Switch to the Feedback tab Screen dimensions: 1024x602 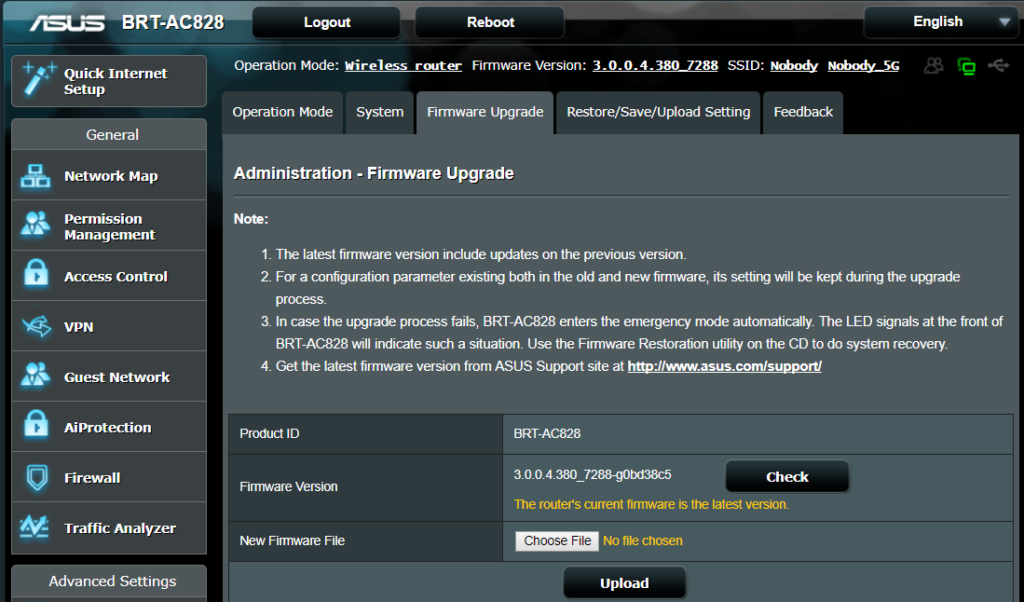point(802,112)
